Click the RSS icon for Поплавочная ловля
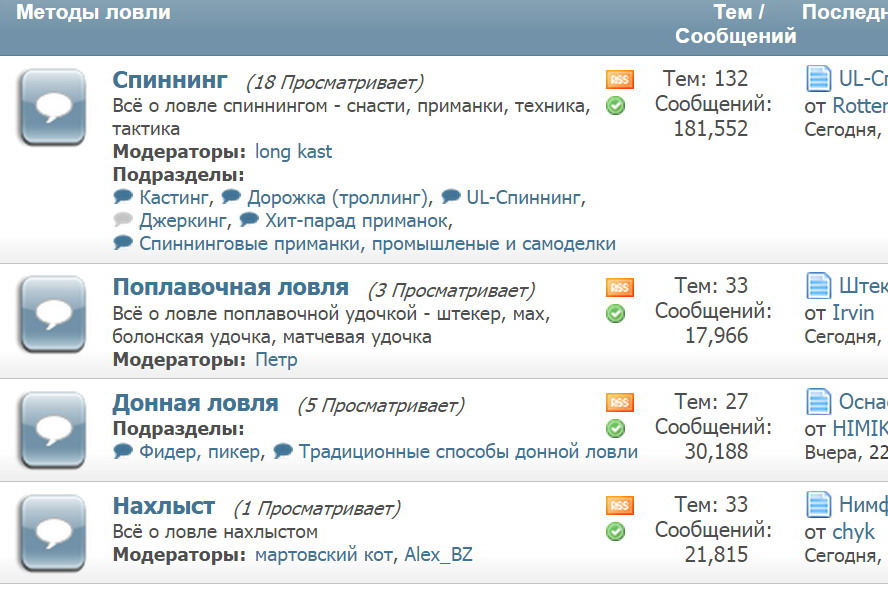The image size is (888, 591). (619, 288)
